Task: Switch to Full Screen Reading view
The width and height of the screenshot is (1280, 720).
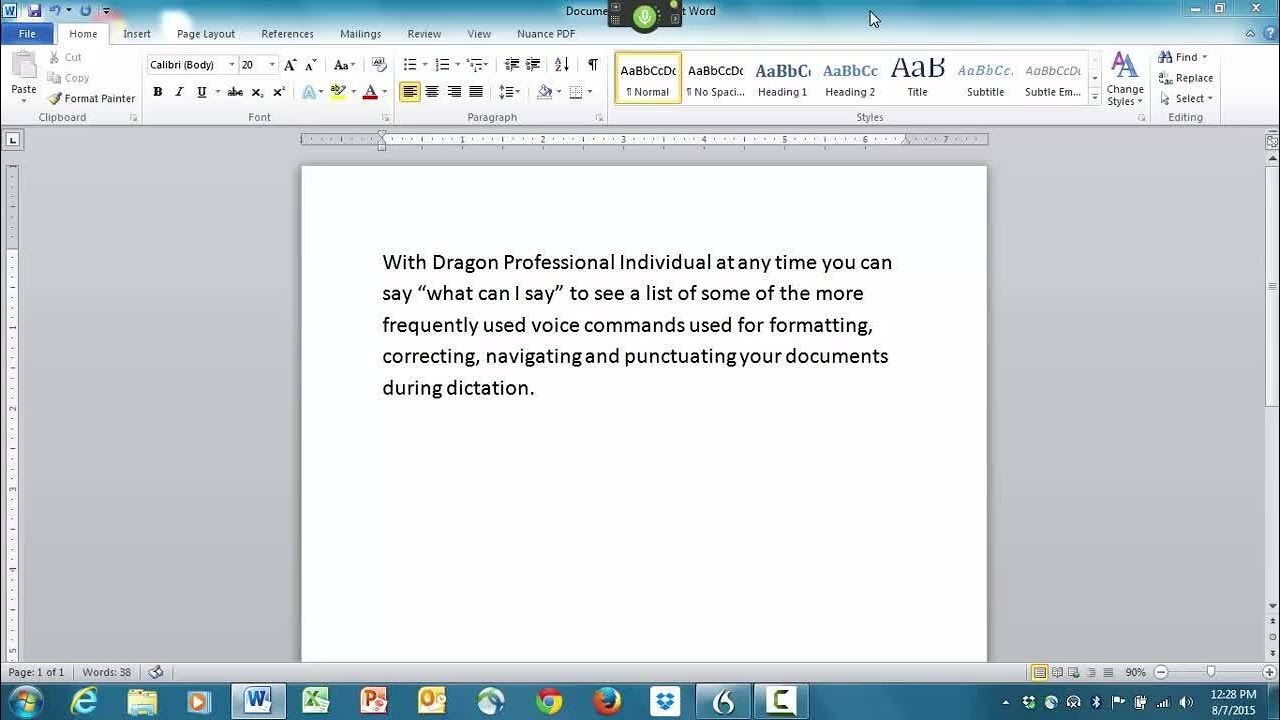Action: coord(1057,673)
